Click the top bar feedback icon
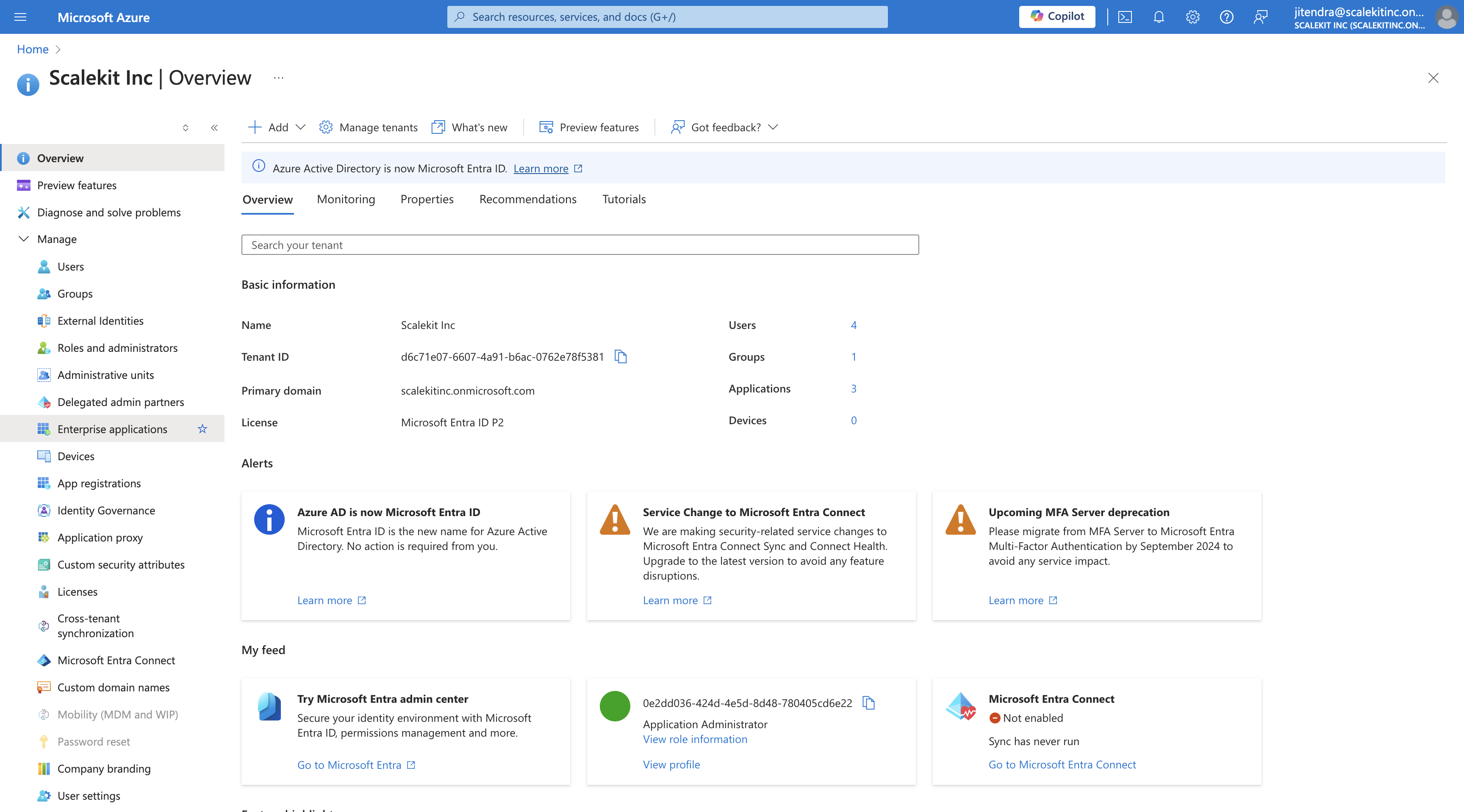 [1261, 17]
